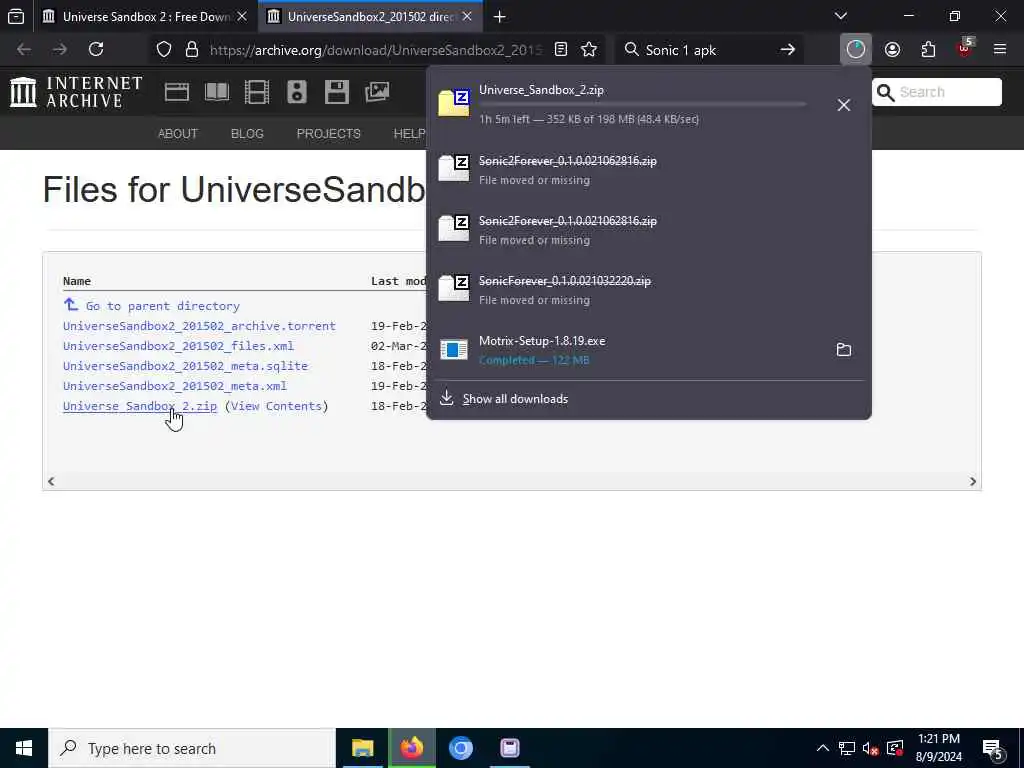The height and width of the screenshot is (768, 1024).
Task: Open the muted volume tray icon
Action: (869, 748)
